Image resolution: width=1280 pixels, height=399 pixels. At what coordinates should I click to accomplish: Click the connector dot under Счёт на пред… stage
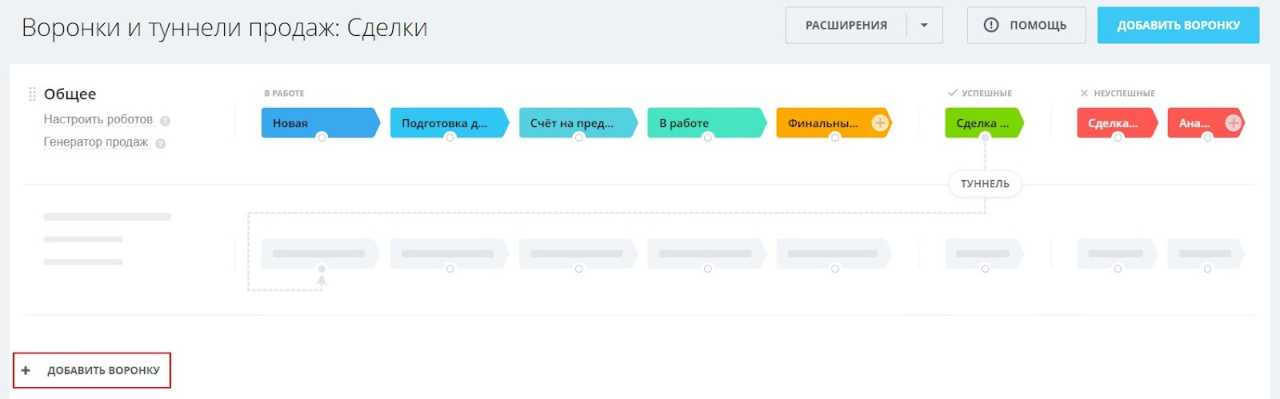pyautogui.click(x=579, y=138)
